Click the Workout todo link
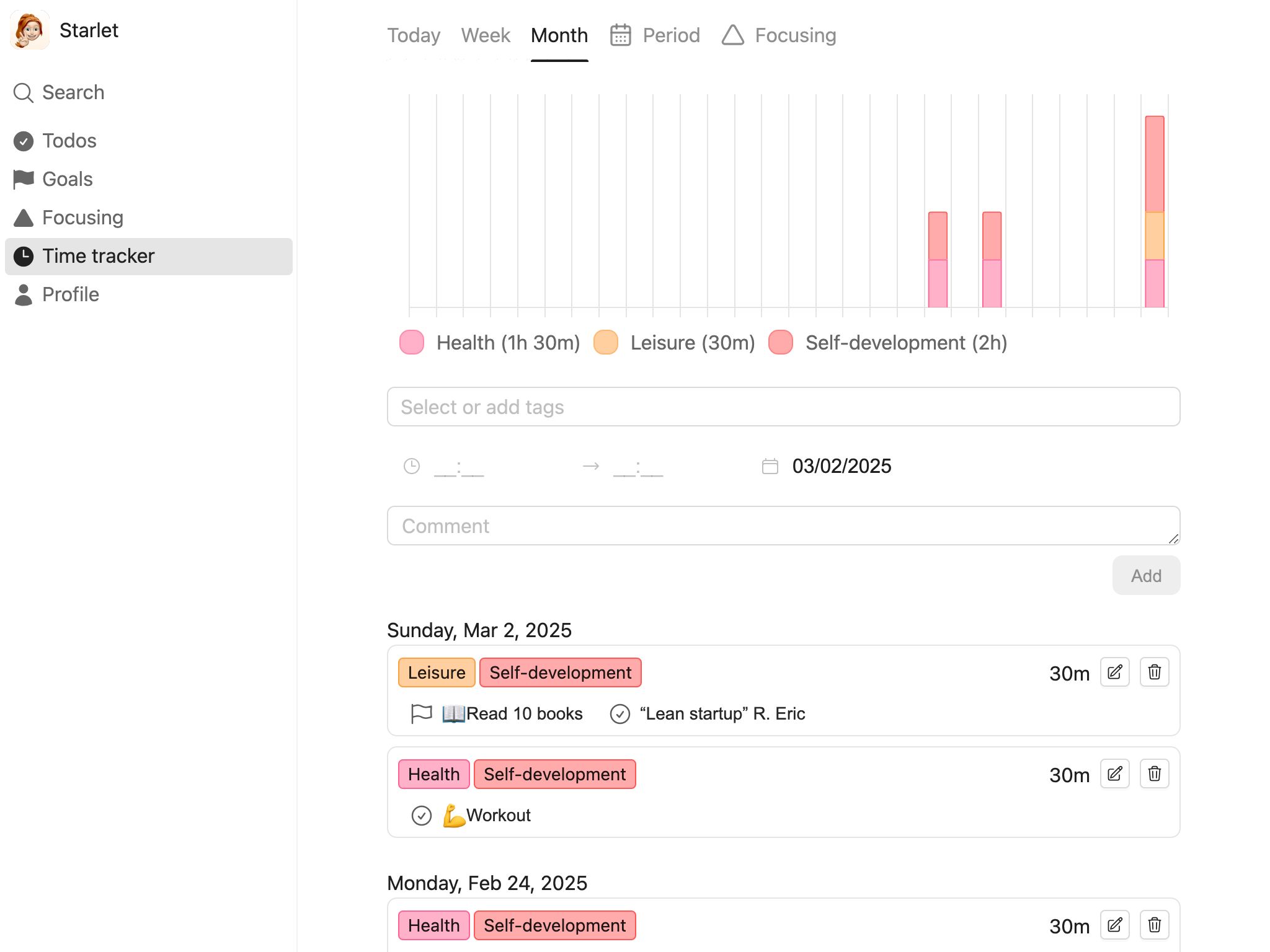The width and height of the screenshot is (1270, 952). (x=487, y=816)
